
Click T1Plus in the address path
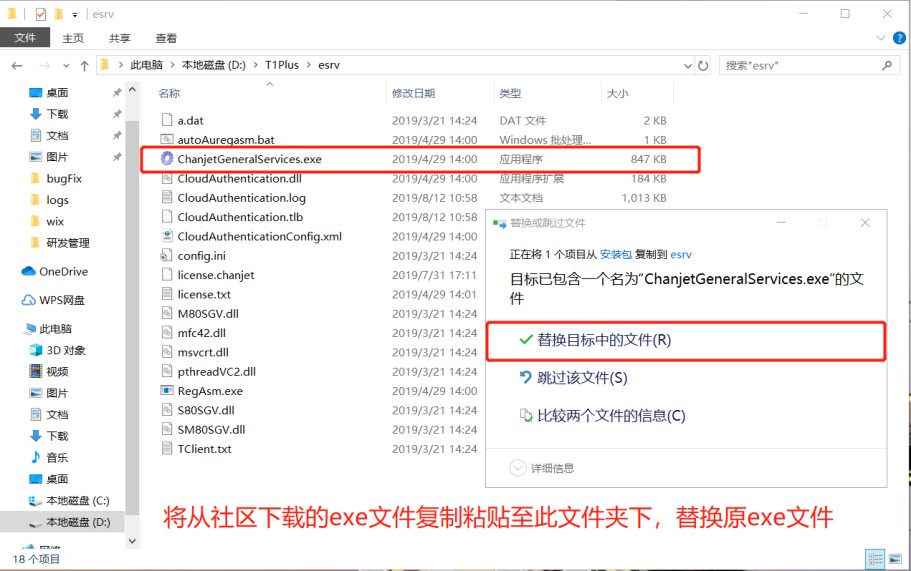tap(282, 65)
